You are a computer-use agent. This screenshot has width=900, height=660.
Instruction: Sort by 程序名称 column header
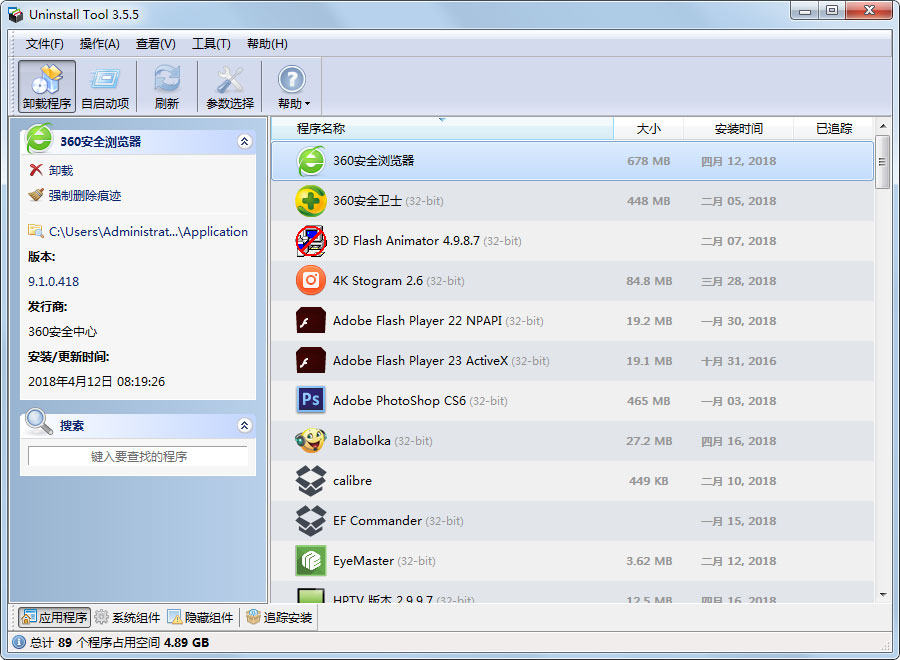coord(442,129)
